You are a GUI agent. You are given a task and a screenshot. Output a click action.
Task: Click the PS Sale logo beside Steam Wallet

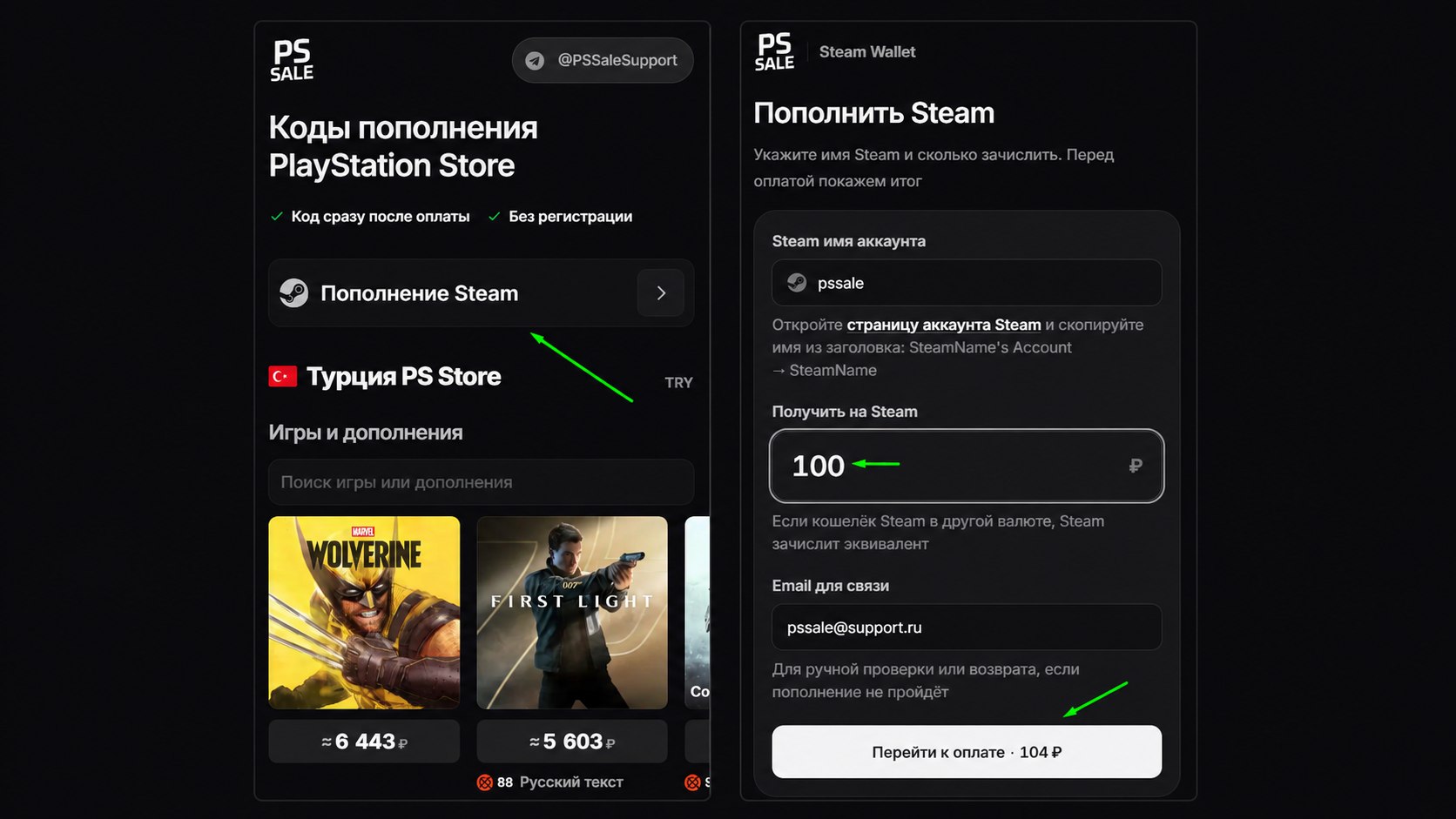point(774,52)
